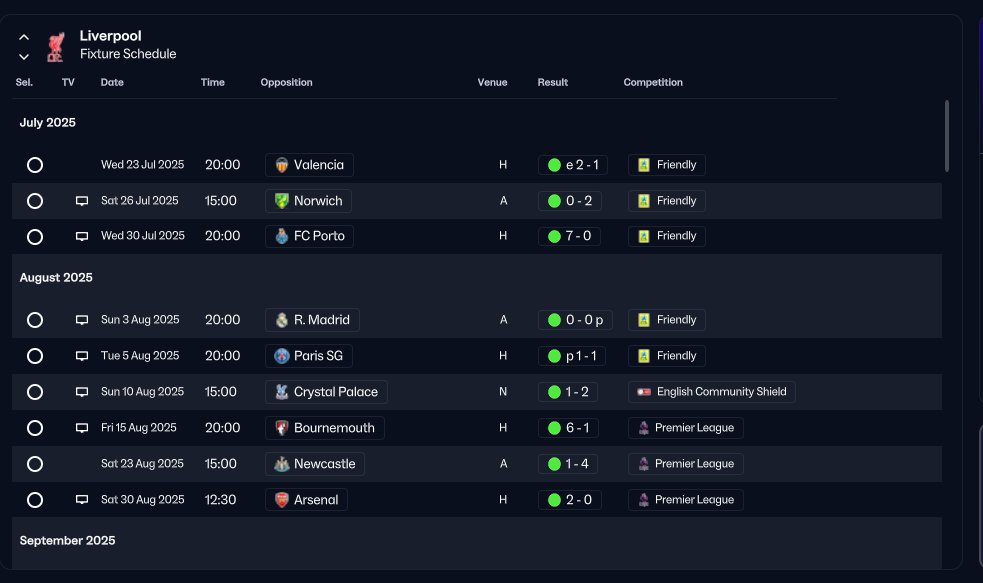
Task: Click the TV icon on Arsenal fixture row
Action: (x=82, y=500)
